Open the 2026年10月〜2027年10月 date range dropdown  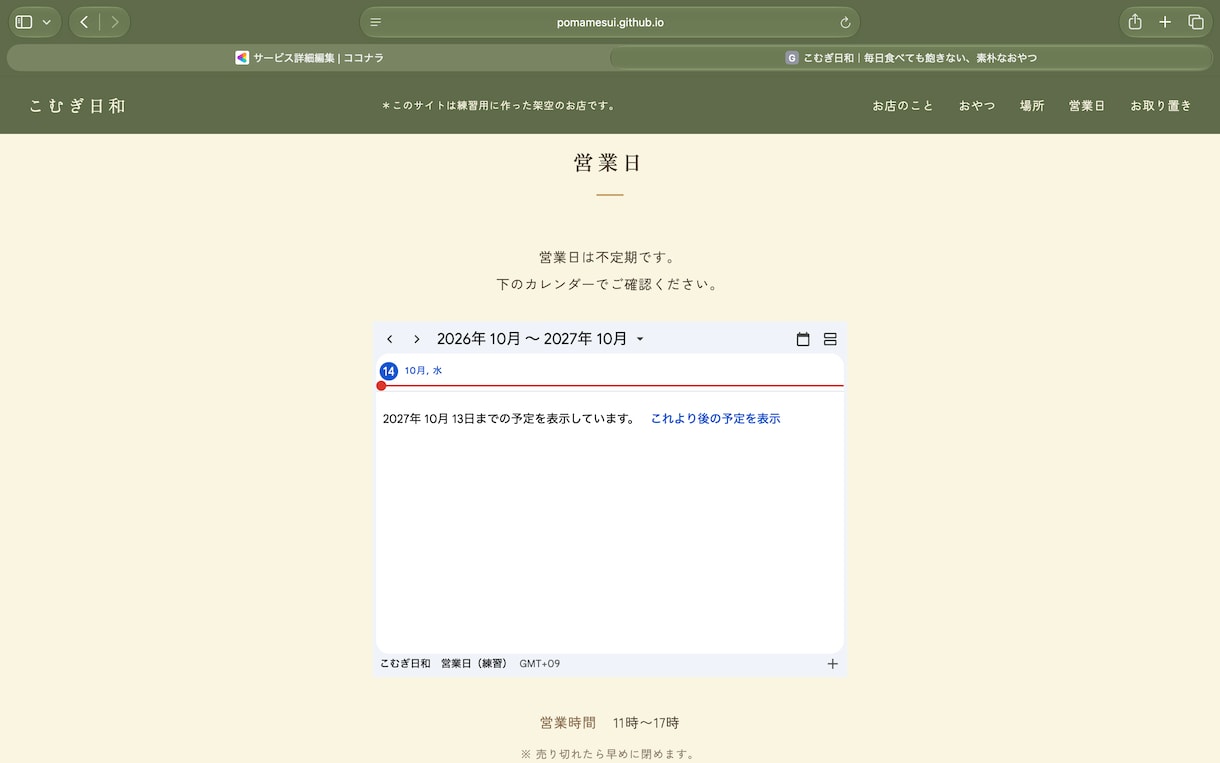click(x=541, y=339)
